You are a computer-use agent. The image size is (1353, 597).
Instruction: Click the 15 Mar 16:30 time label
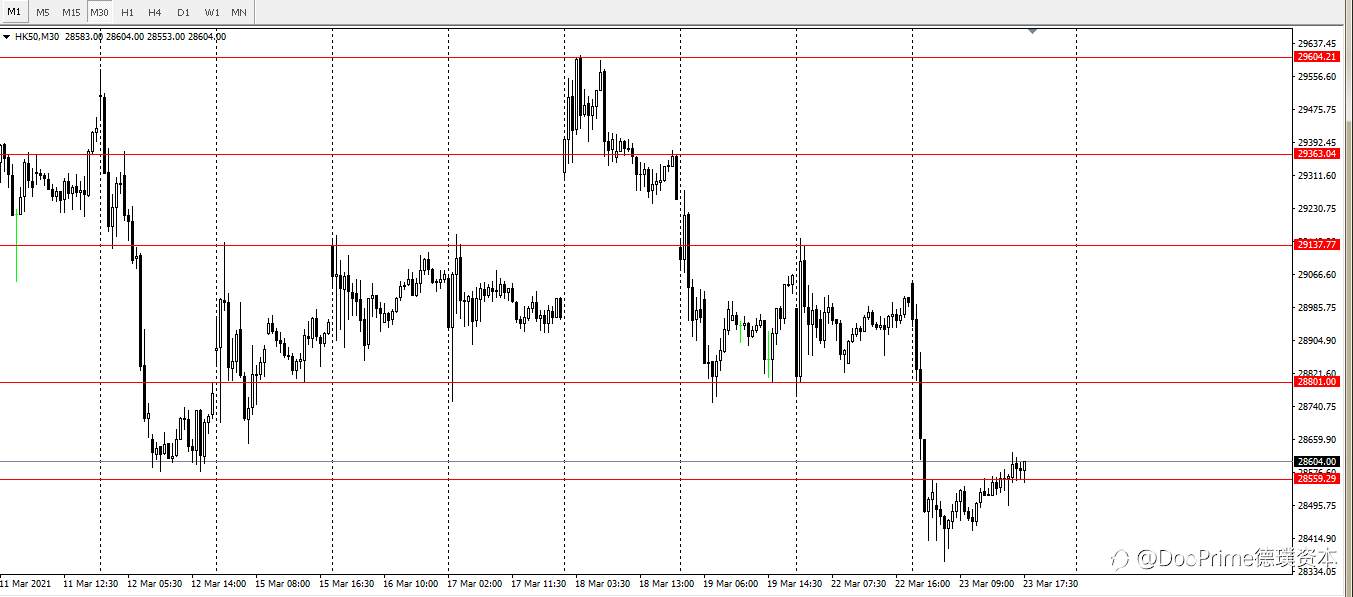(x=346, y=583)
